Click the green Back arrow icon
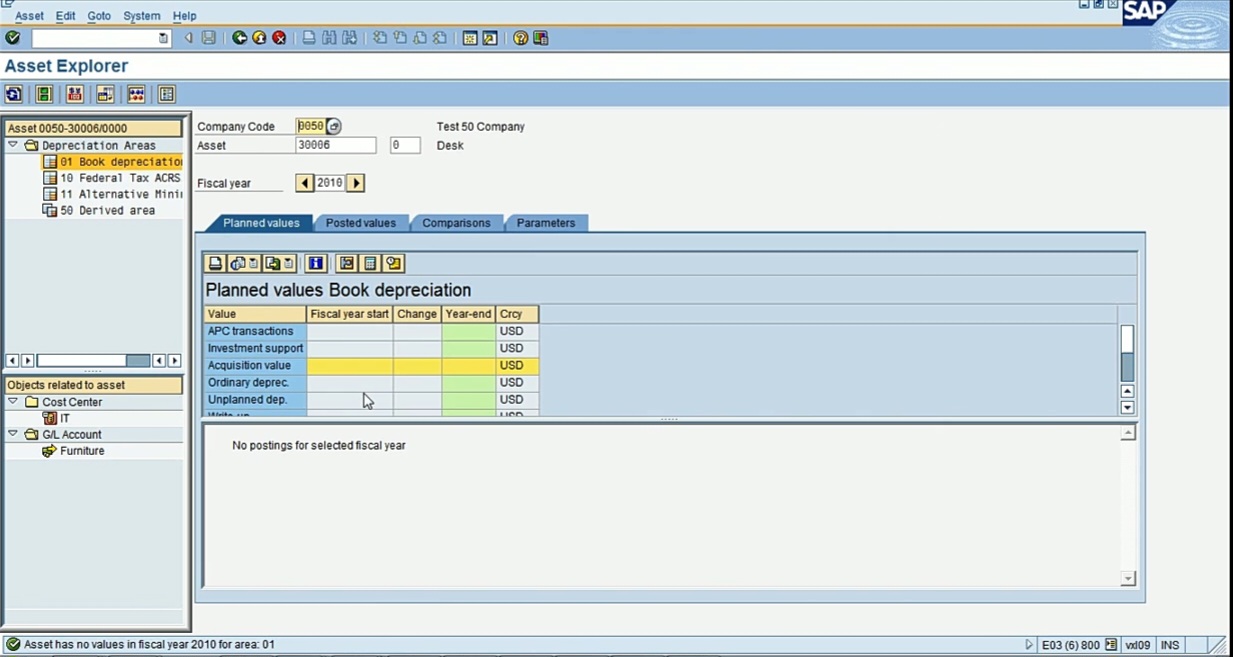This screenshot has width=1233, height=657. click(240, 38)
